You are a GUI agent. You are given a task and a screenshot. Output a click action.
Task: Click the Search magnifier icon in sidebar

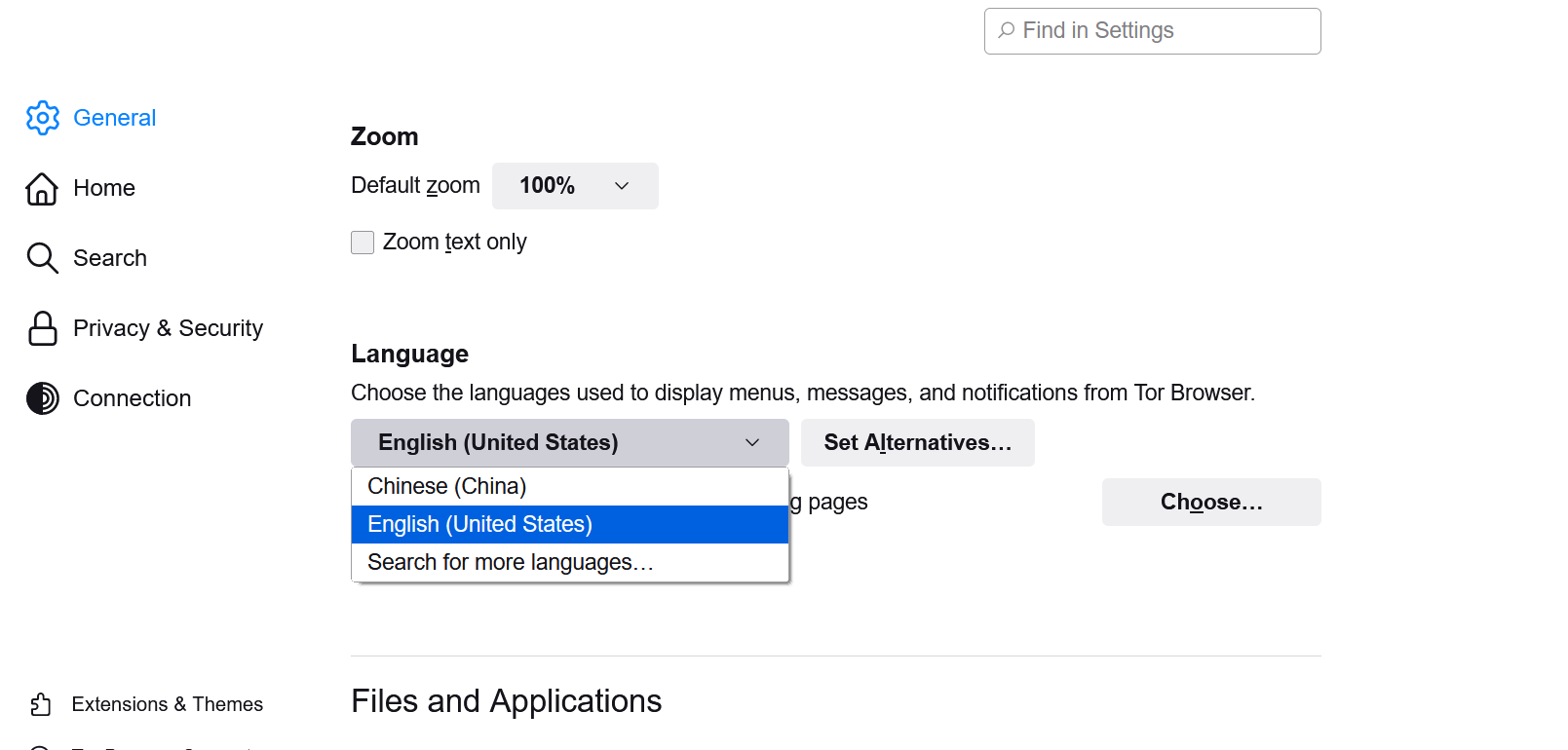pos(42,258)
